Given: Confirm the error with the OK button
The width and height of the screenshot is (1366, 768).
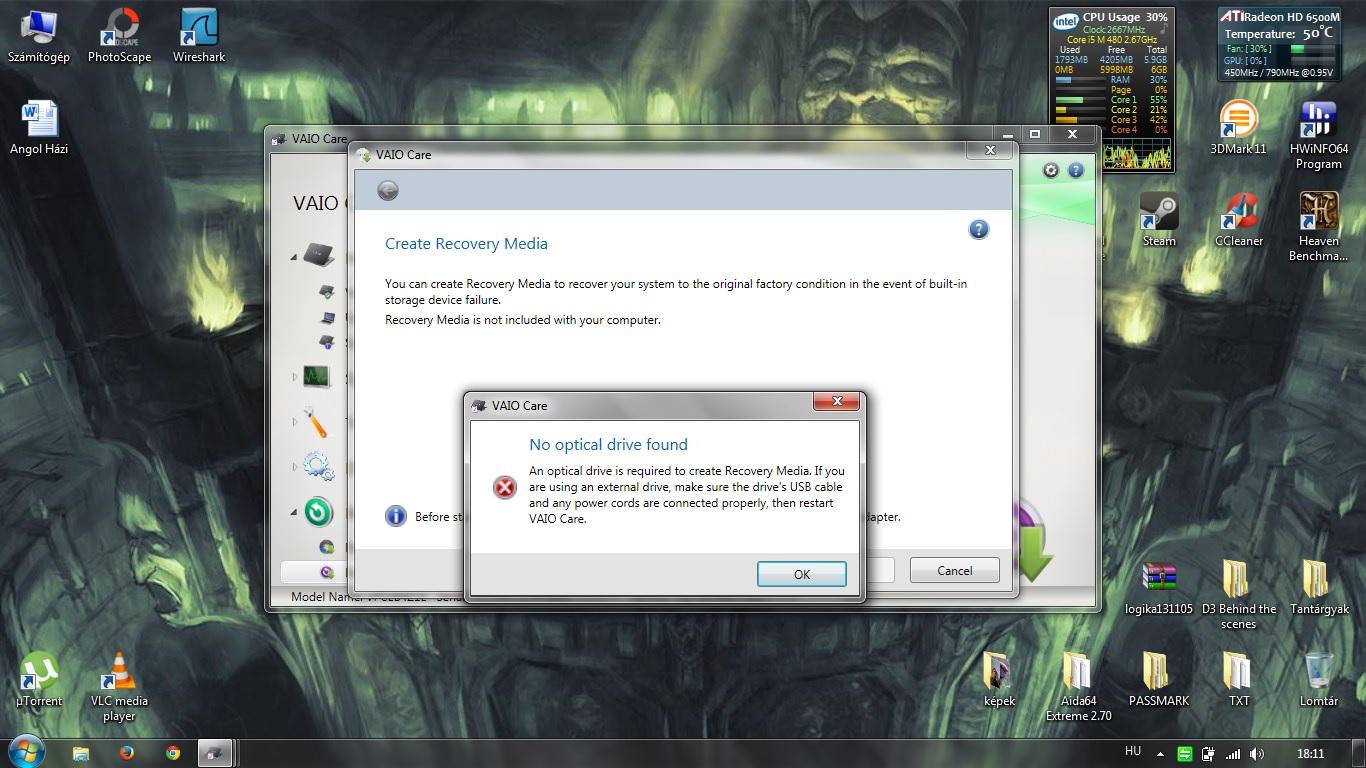Looking at the screenshot, I should click(801, 574).
